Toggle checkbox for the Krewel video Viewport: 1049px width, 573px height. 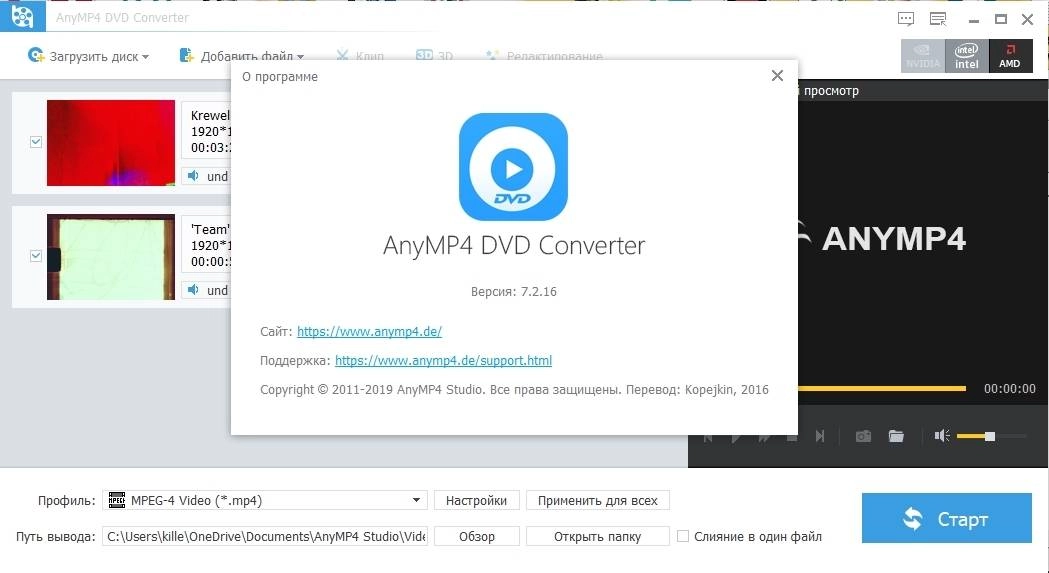pyautogui.click(x=36, y=142)
